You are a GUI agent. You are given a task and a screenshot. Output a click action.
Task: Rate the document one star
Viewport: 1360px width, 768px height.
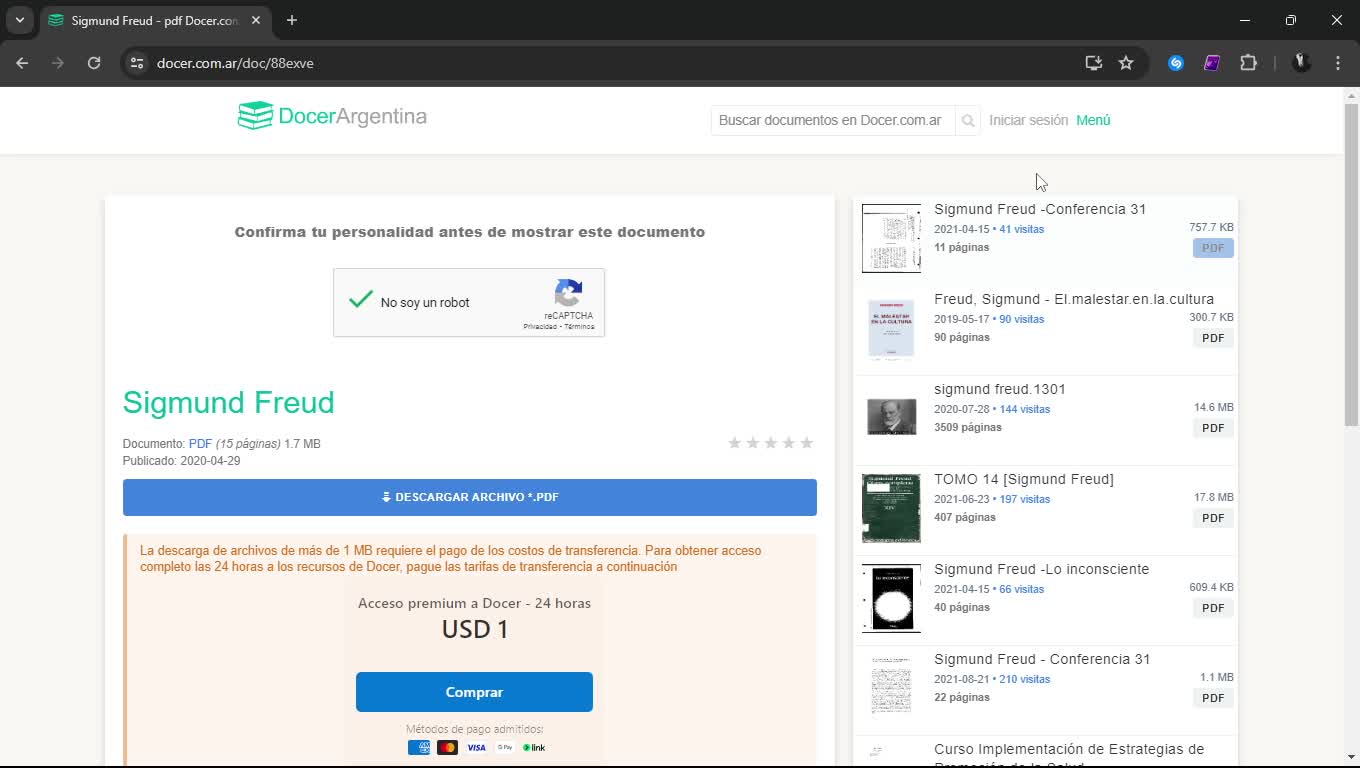tap(735, 443)
